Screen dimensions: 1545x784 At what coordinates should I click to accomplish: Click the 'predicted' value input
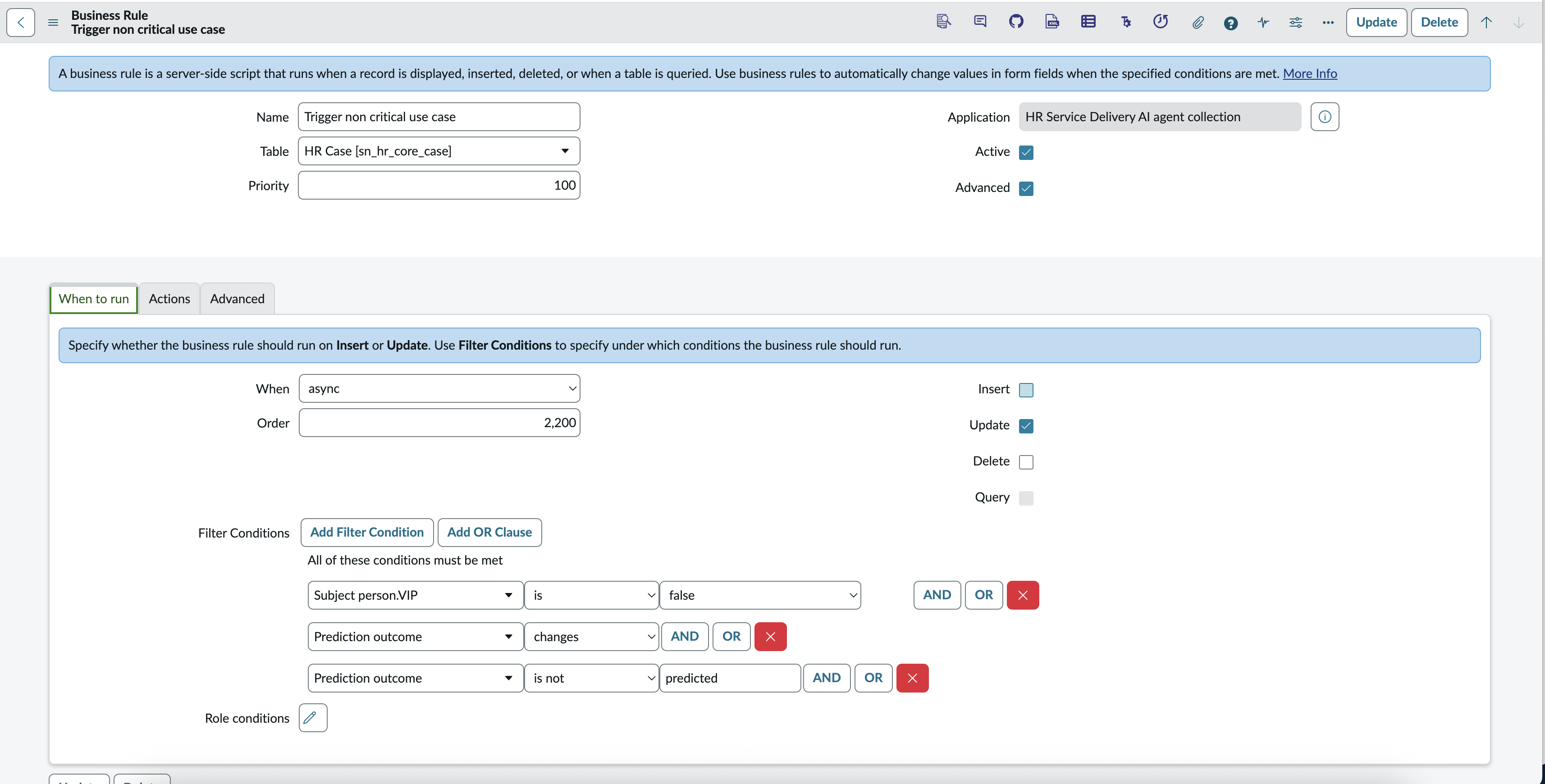[730, 677]
